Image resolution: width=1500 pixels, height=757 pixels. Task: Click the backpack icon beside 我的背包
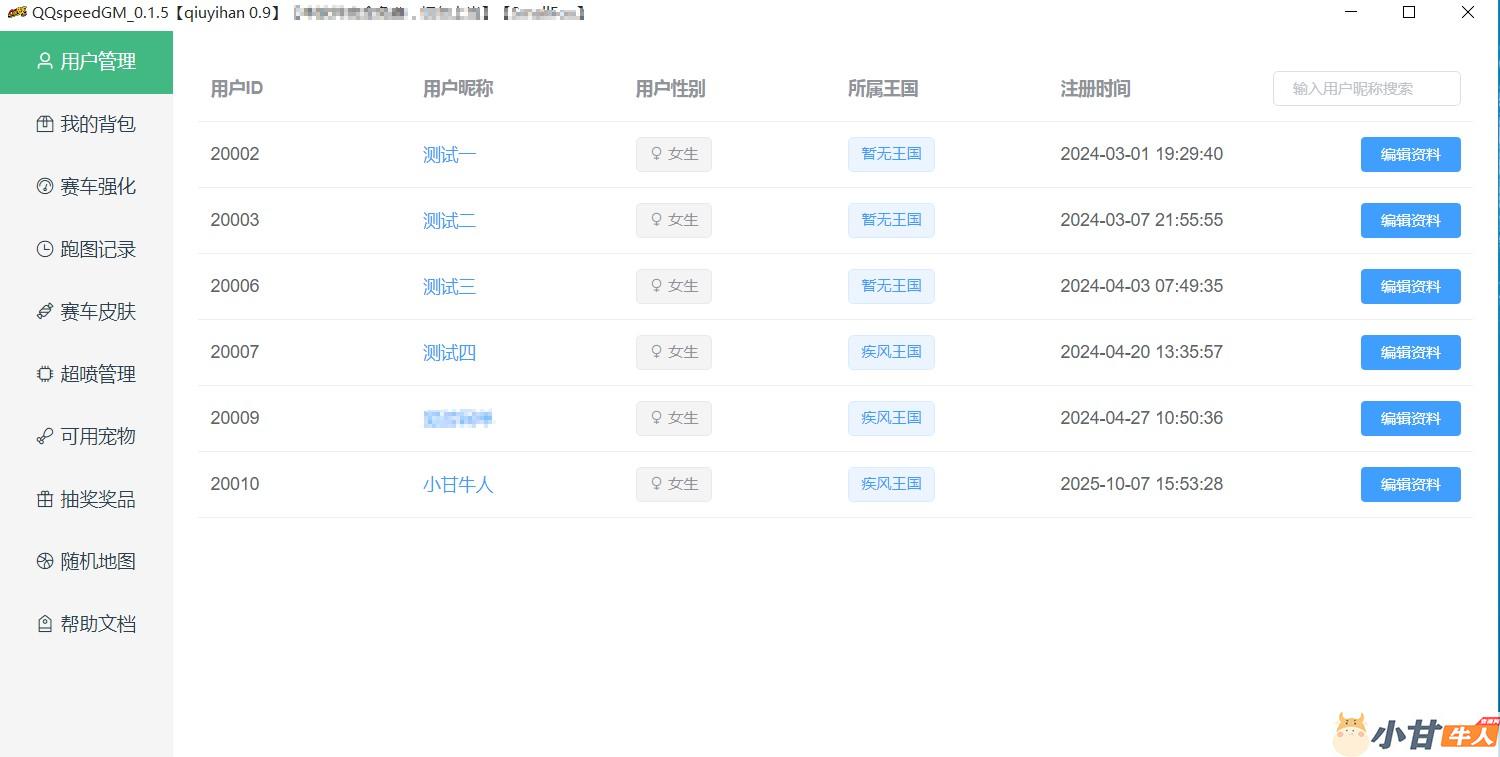44,124
